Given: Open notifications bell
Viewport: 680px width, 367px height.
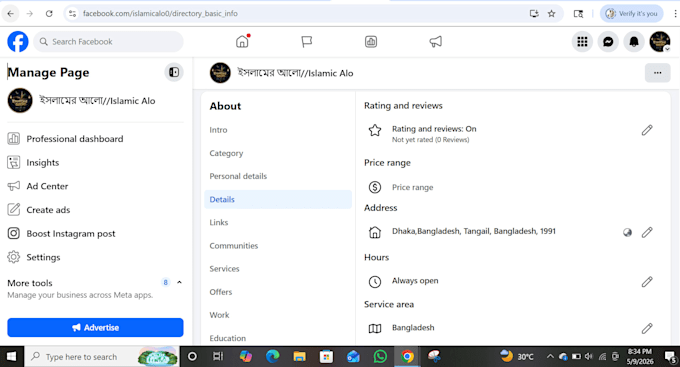Looking at the screenshot, I should click(634, 42).
